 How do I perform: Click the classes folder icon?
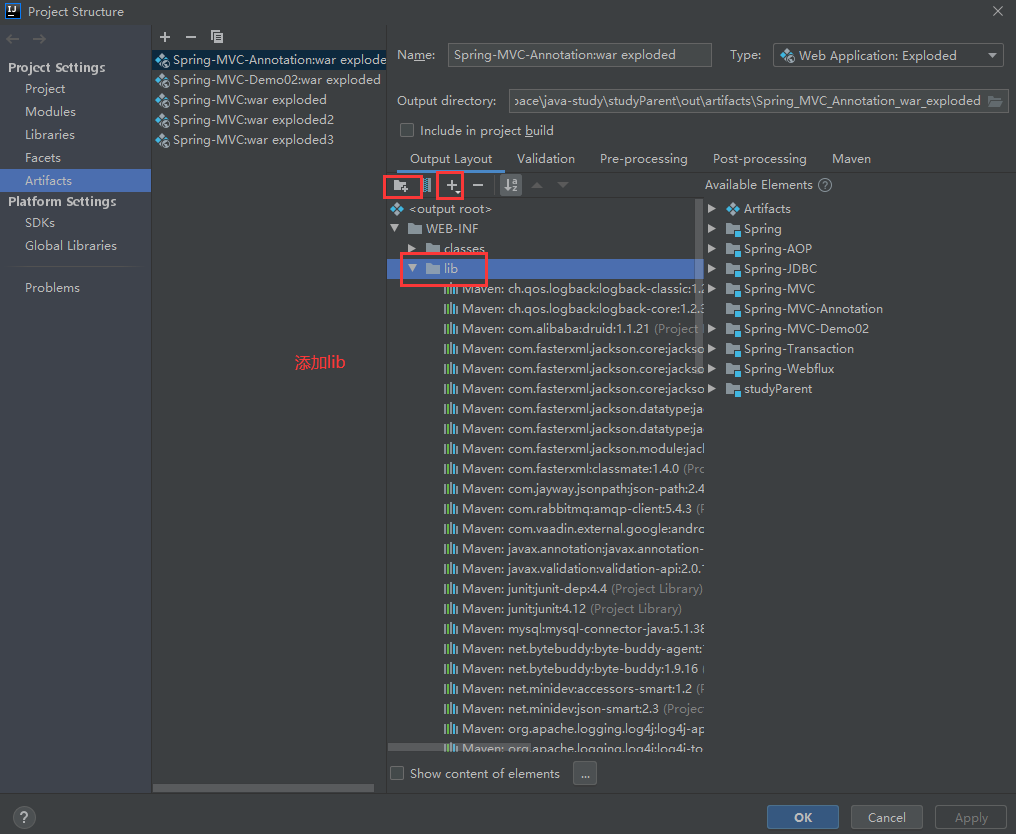pyautogui.click(x=433, y=248)
